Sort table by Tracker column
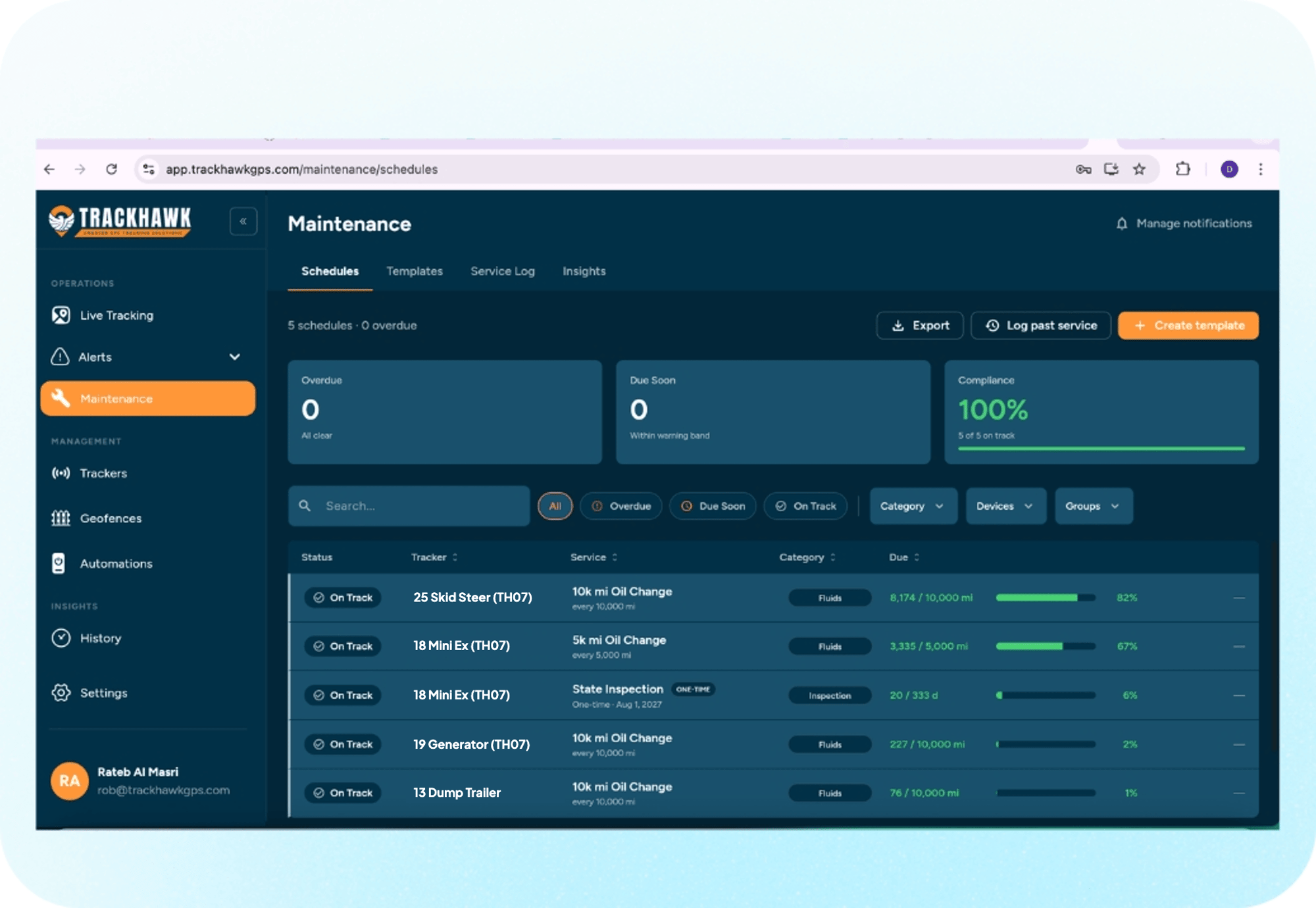 (434, 557)
